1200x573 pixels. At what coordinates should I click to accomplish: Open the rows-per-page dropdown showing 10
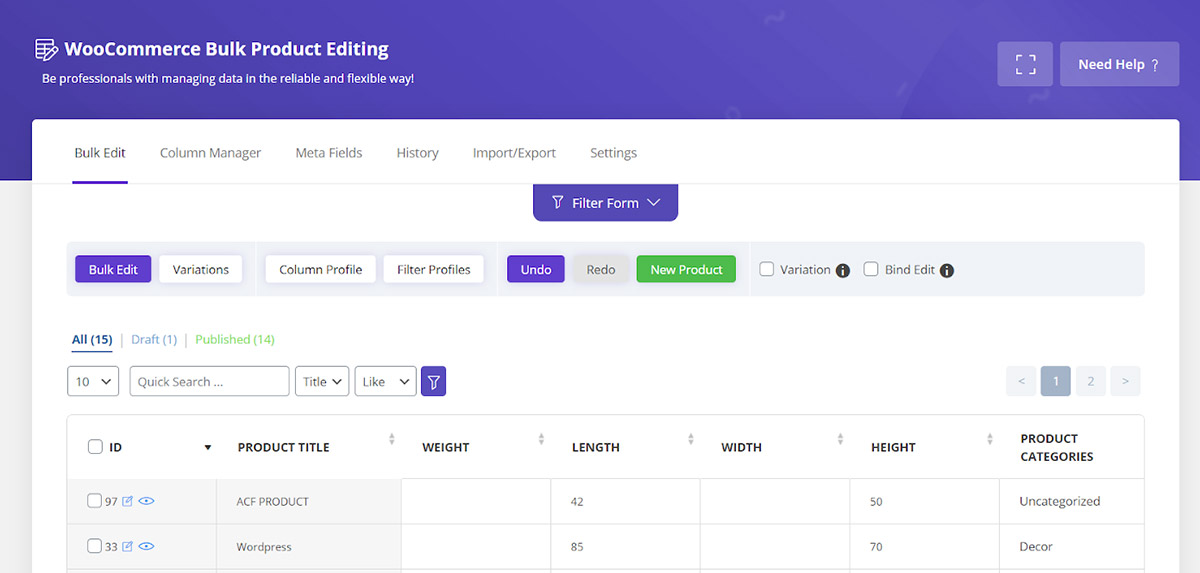click(93, 381)
